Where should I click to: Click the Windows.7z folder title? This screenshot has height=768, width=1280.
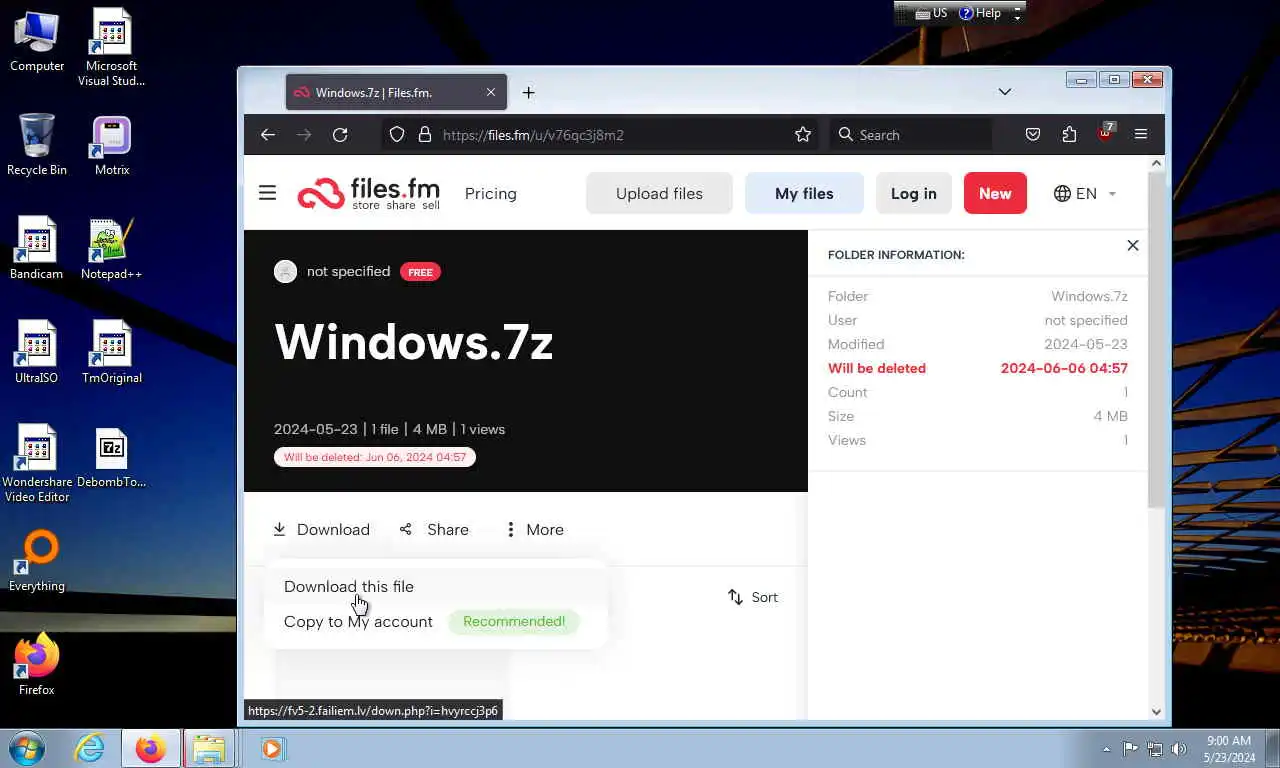pos(413,342)
